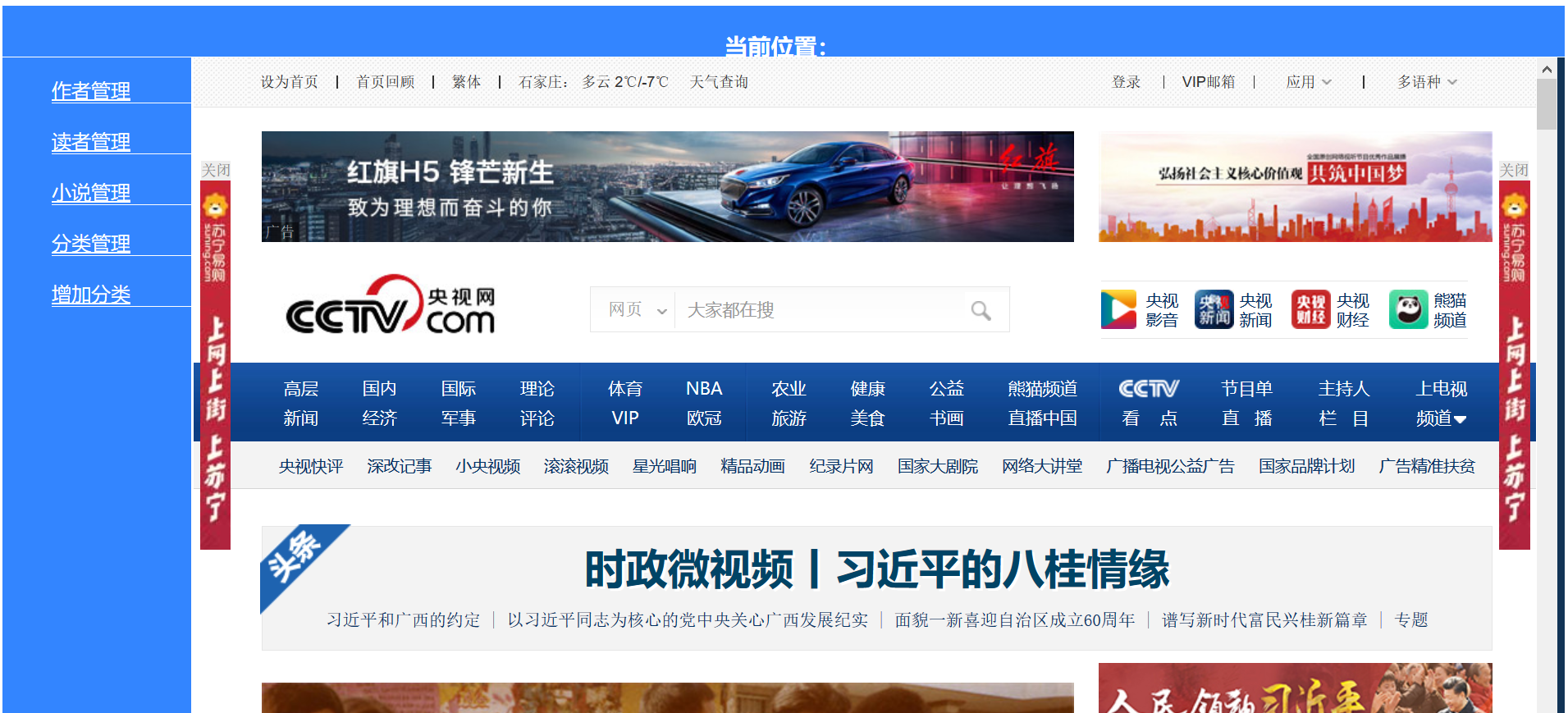Open the 央视快评 sub-navigation link
The height and width of the screenshot is (713, 1568).
click(311, 466)
